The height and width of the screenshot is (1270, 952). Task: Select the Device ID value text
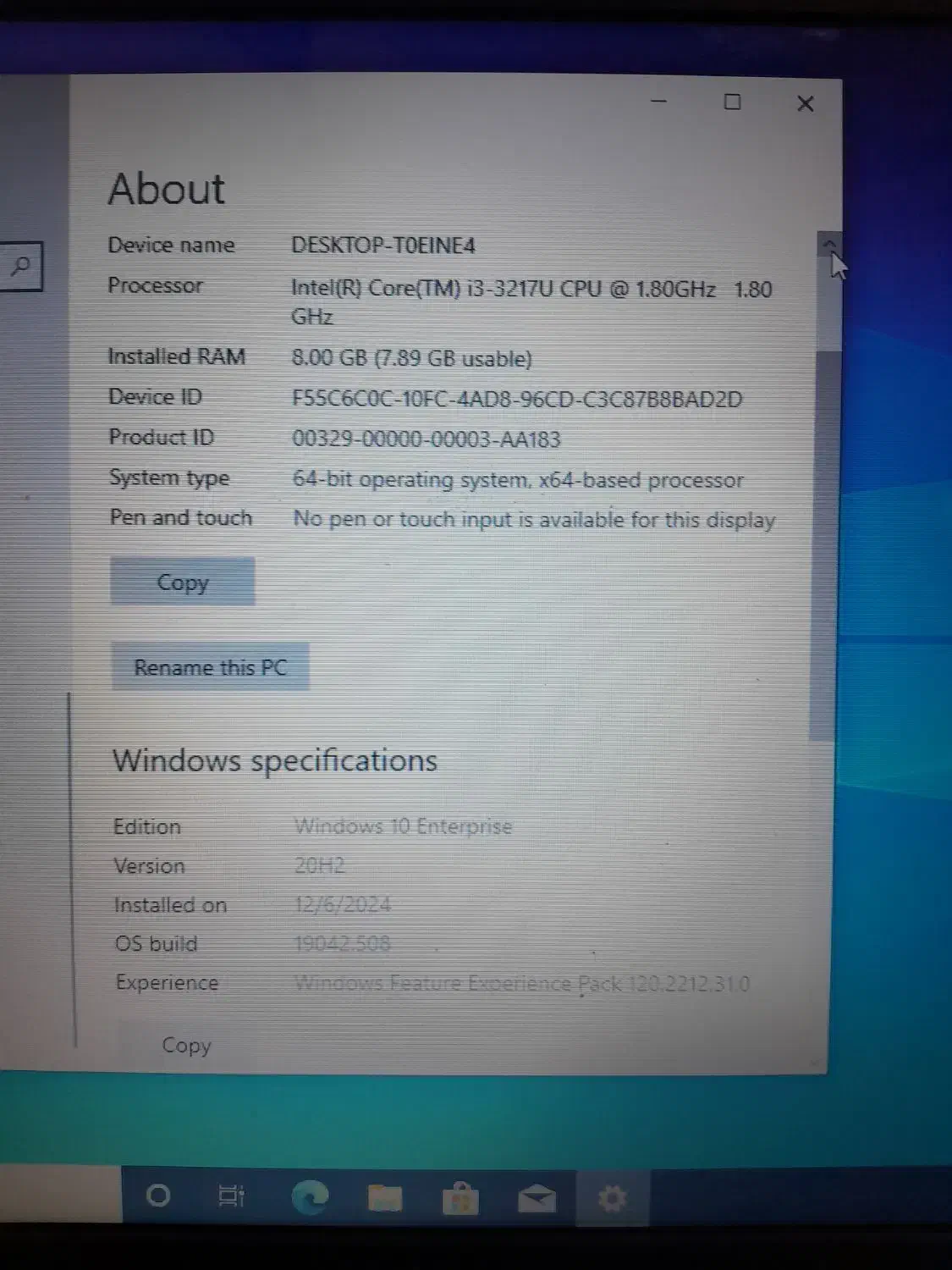[516, 399]
